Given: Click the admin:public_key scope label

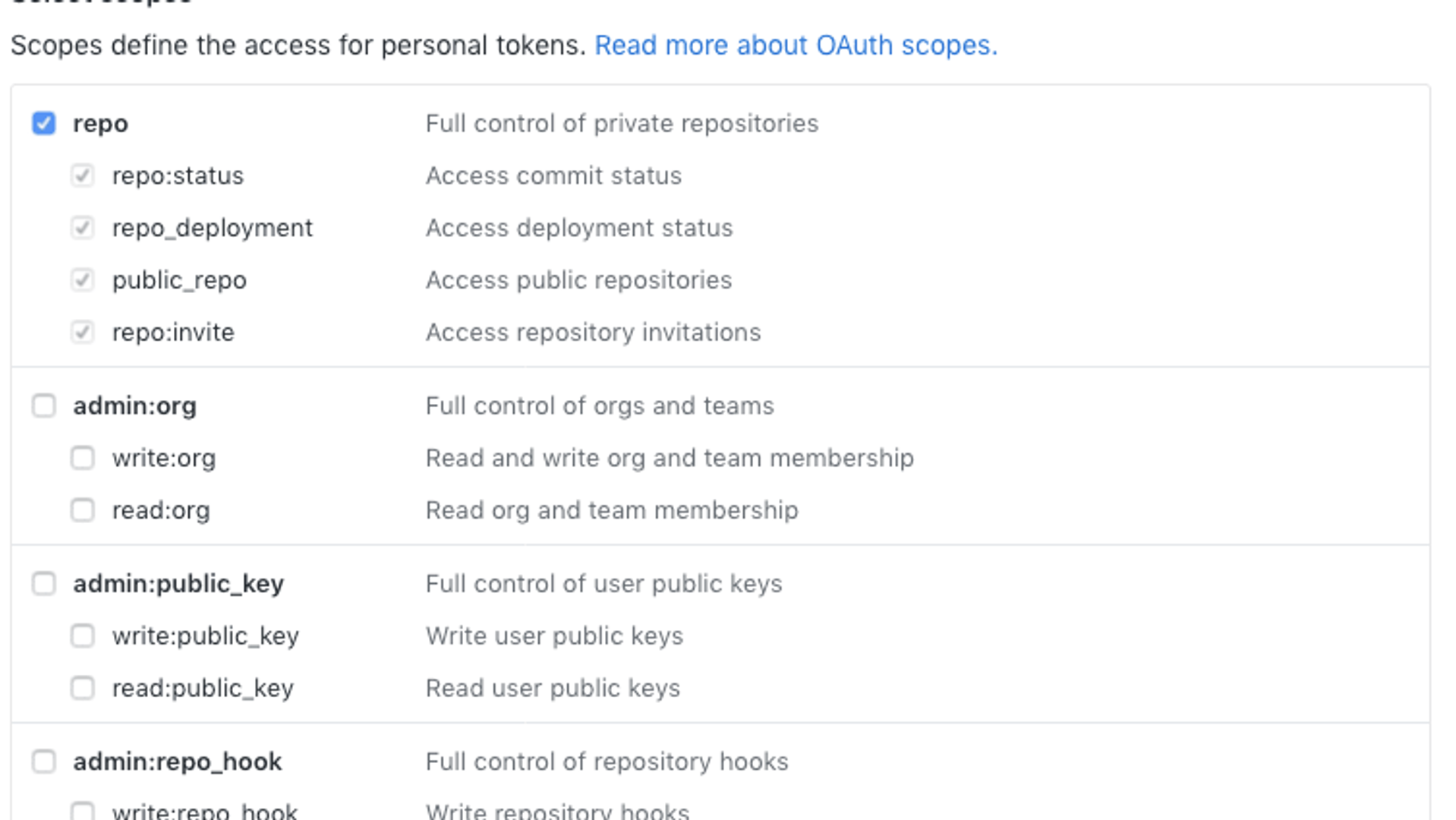Looking at the screenshot, I should [178, 584].
